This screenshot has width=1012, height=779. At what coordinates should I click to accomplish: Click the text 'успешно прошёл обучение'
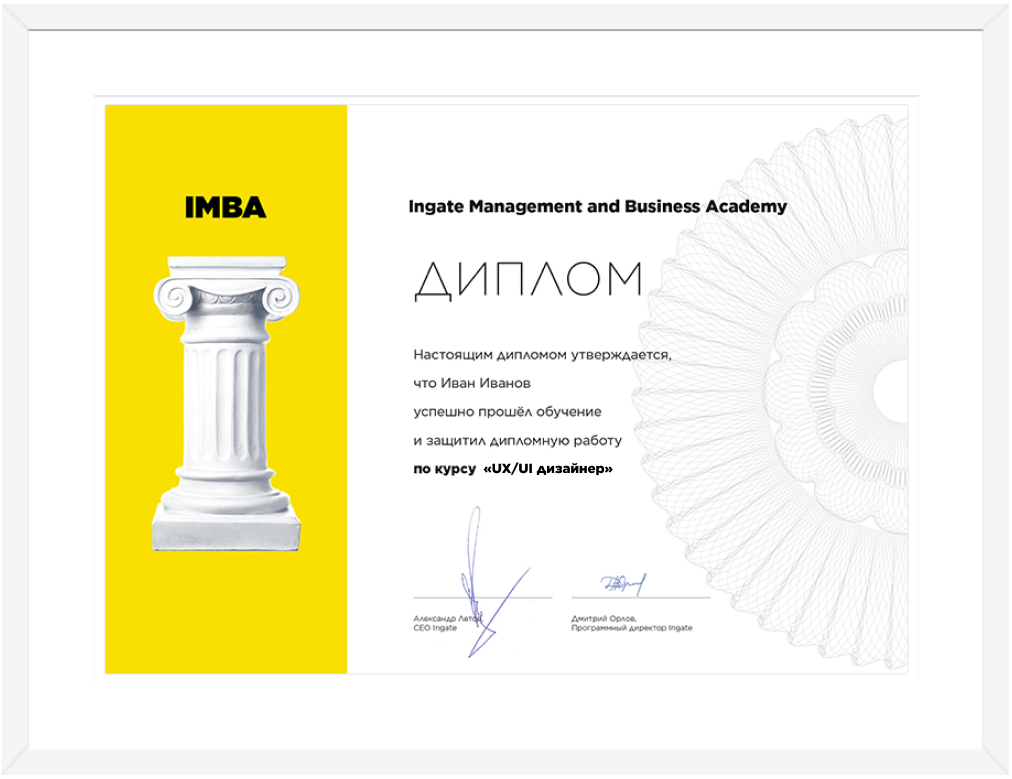(507, 412)
